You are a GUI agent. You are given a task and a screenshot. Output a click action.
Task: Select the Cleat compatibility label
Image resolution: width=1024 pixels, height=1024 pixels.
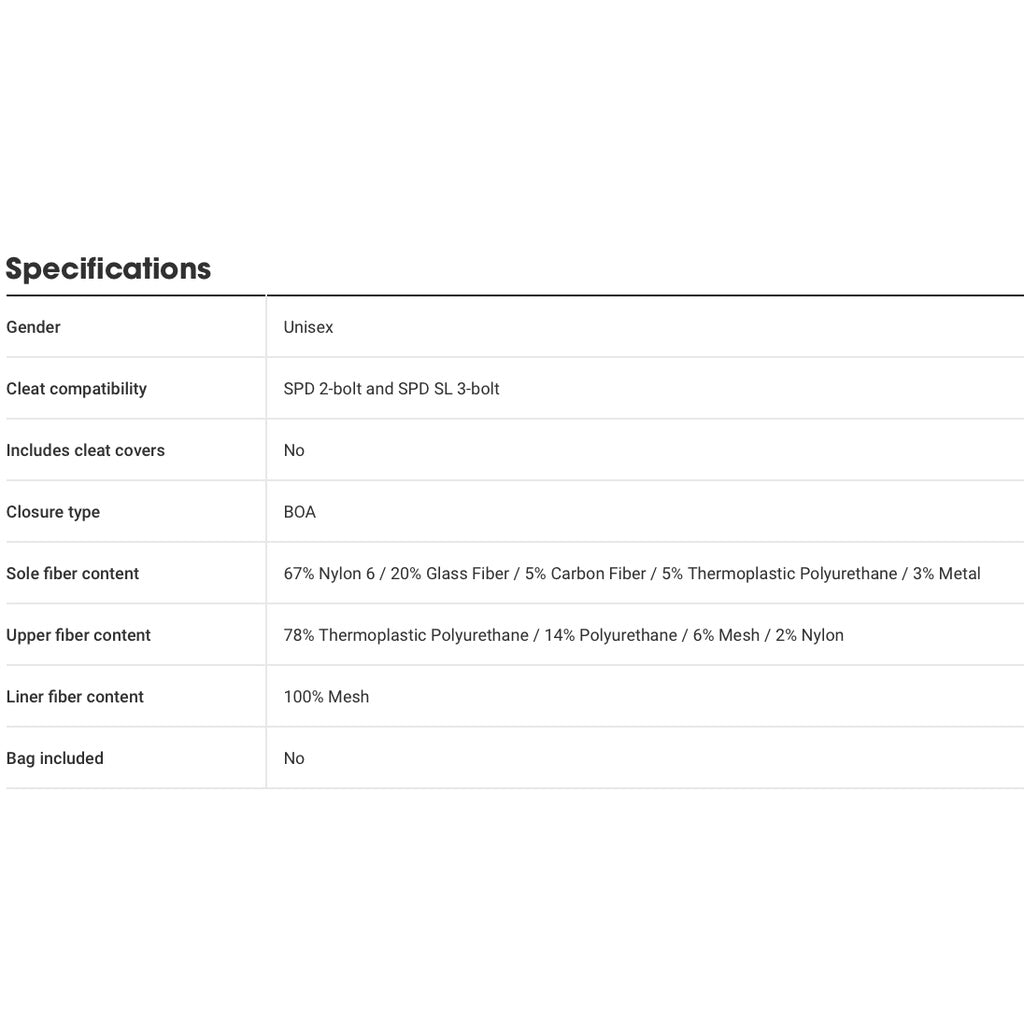(x=76, y=389)
